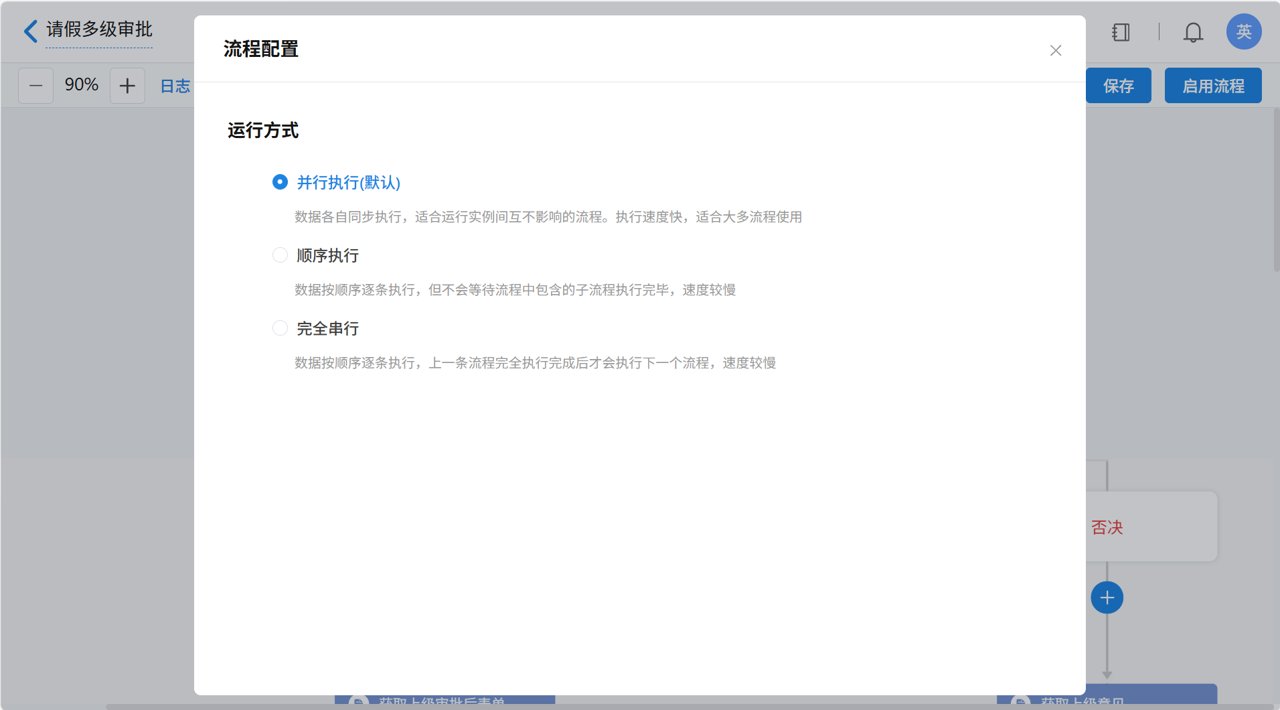Image resolution: width=1280 pixels, height=710 pixels.
Task: Open the notification bell
Action: click(x=1193, y=32)
